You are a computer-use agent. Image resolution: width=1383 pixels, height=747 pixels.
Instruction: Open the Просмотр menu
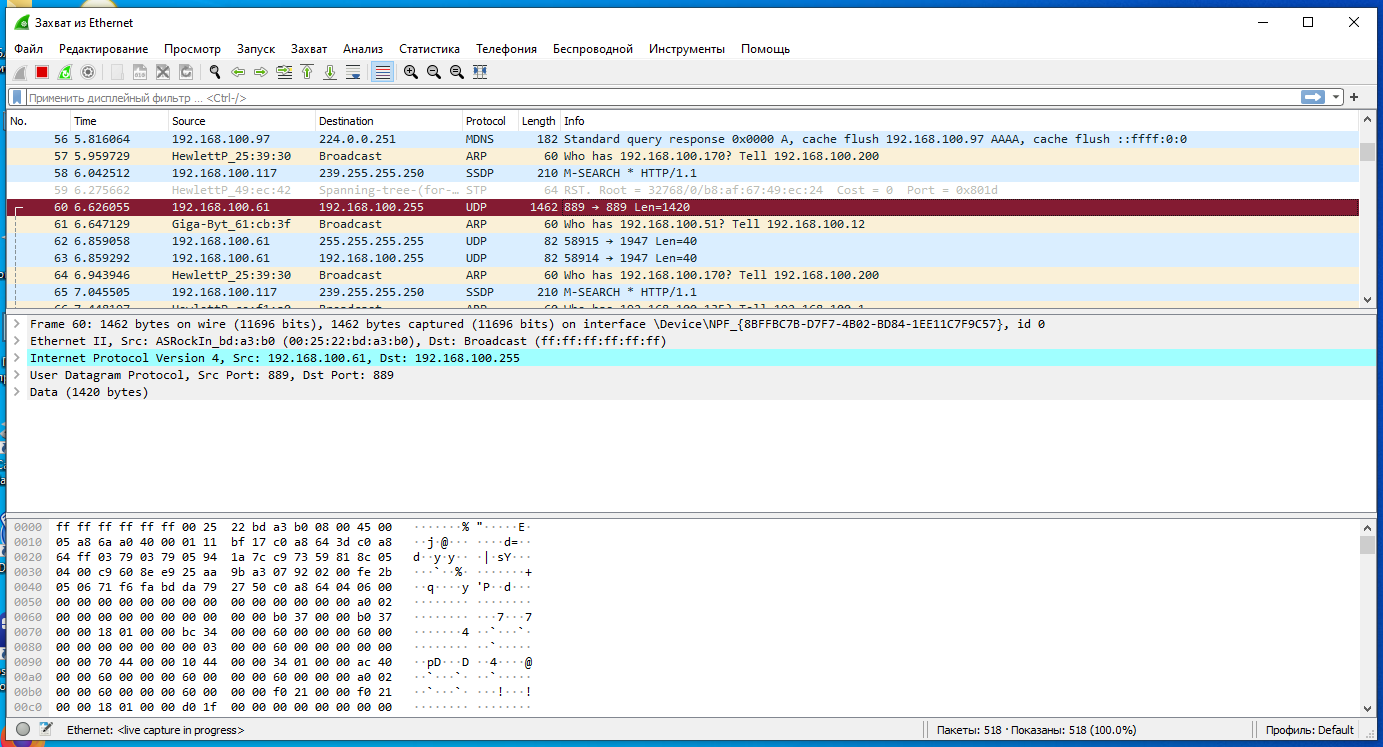click(x=192, y=48)
